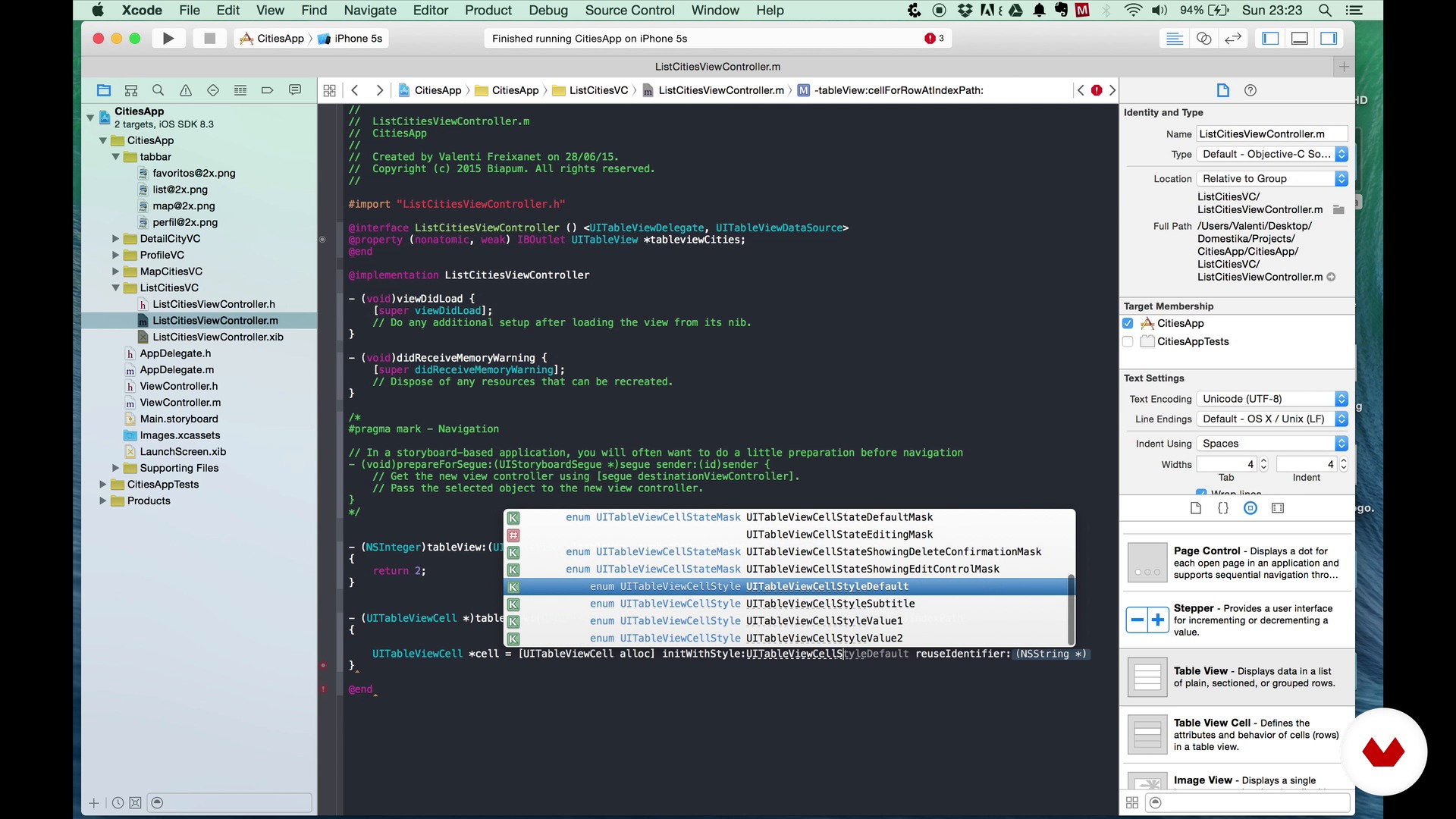
Task: Stop the running app with Stop button
Action: pos(210,38)
